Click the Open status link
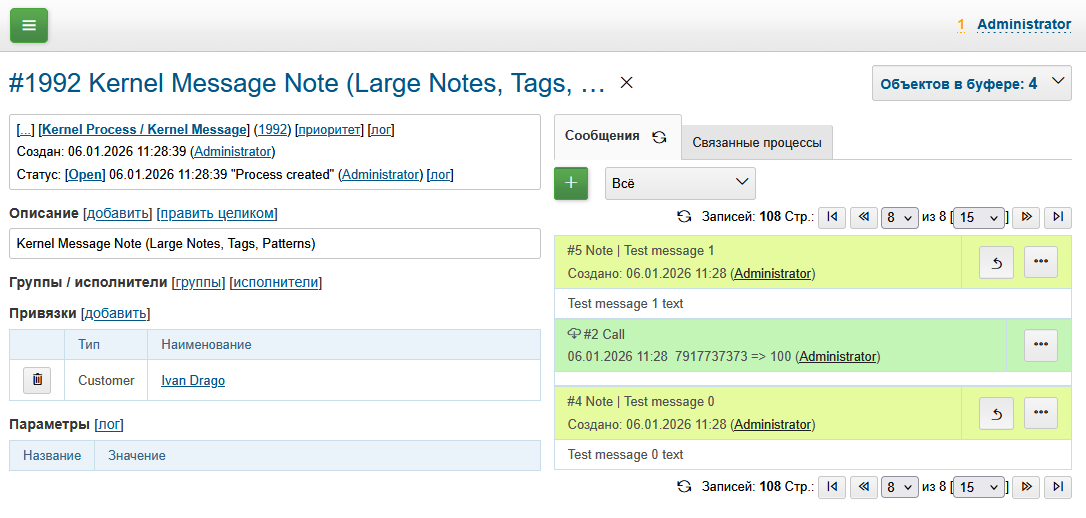 [x=85, y=174]
